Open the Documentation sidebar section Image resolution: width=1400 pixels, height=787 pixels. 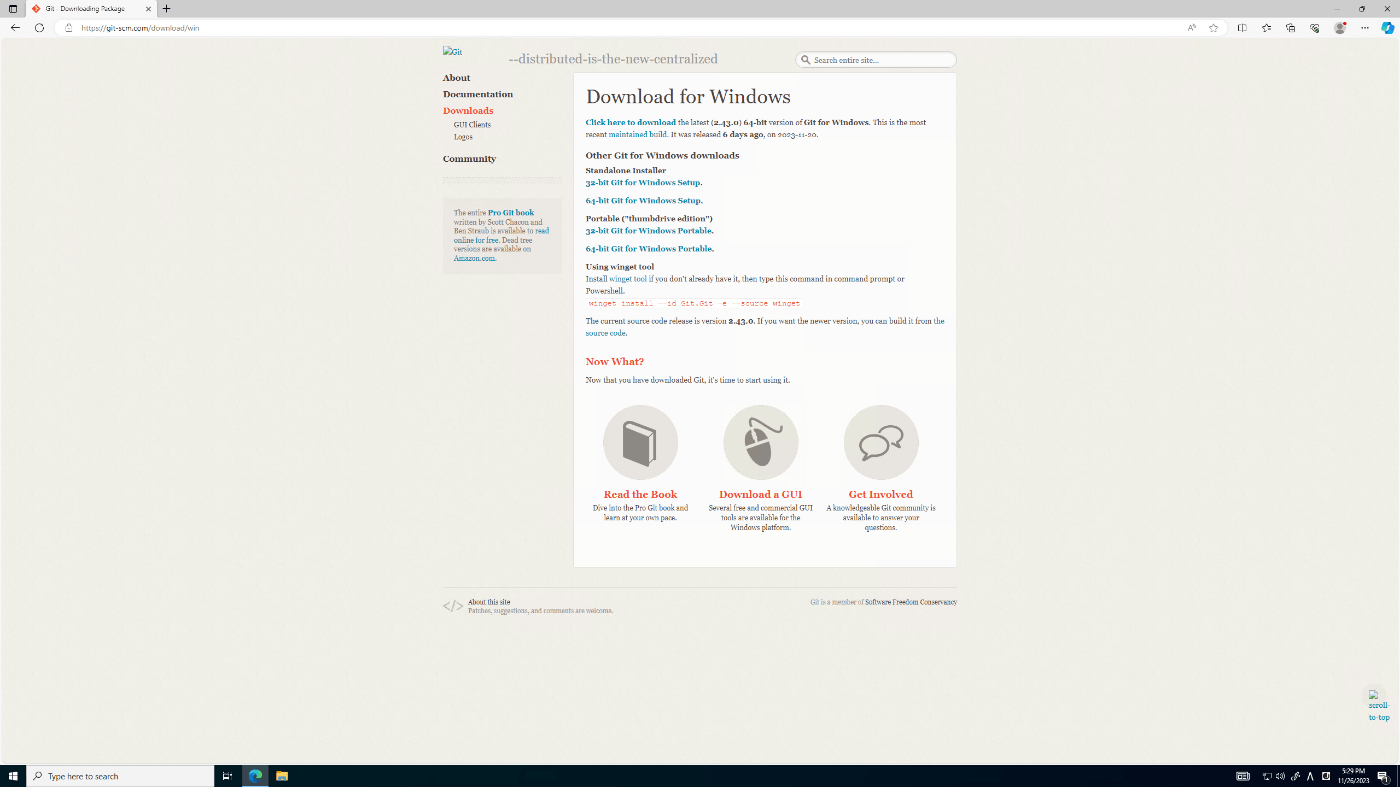coord(478,94)
